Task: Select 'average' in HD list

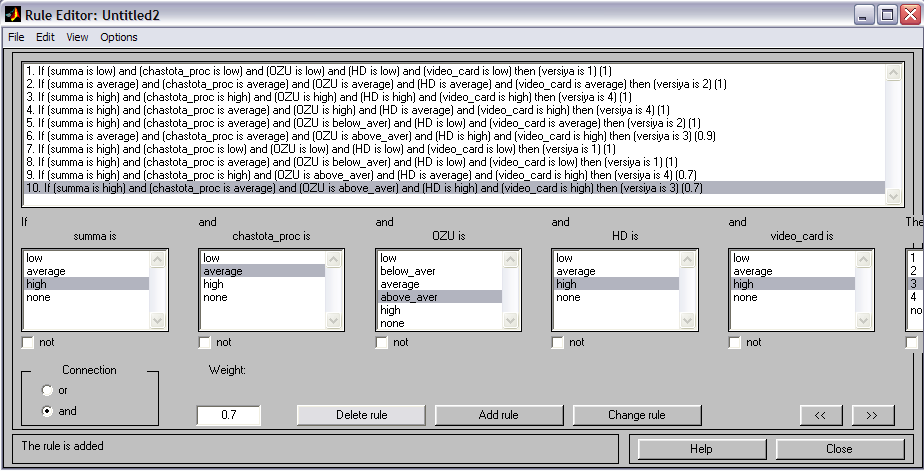Action: 616,271
